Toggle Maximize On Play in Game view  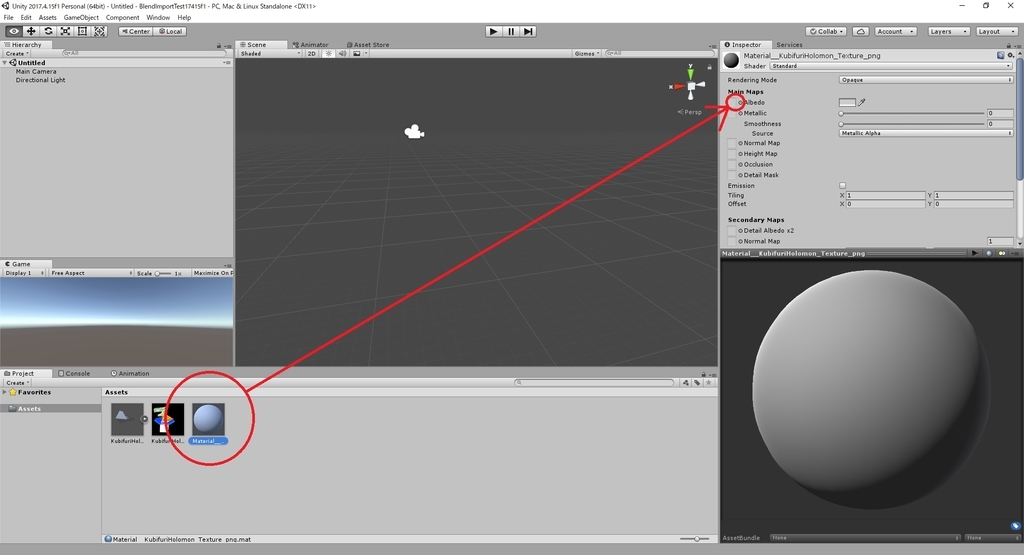[212, 273]
